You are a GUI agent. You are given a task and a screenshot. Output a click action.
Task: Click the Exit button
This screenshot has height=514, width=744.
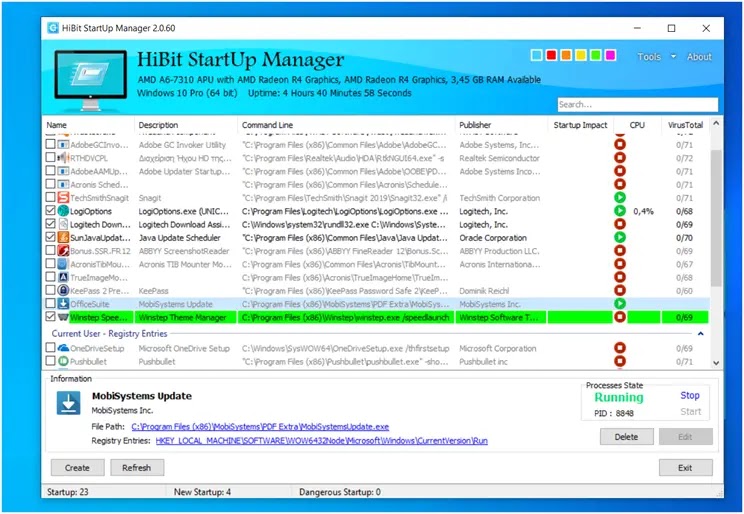click(685, 467)
